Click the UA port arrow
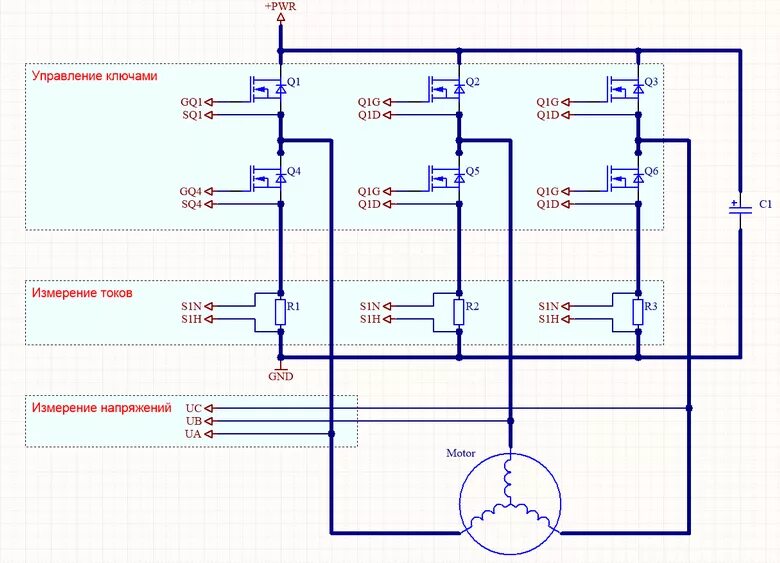Image resolution: width=780 pixels, height=563 pixels. (x=209, y=434)
